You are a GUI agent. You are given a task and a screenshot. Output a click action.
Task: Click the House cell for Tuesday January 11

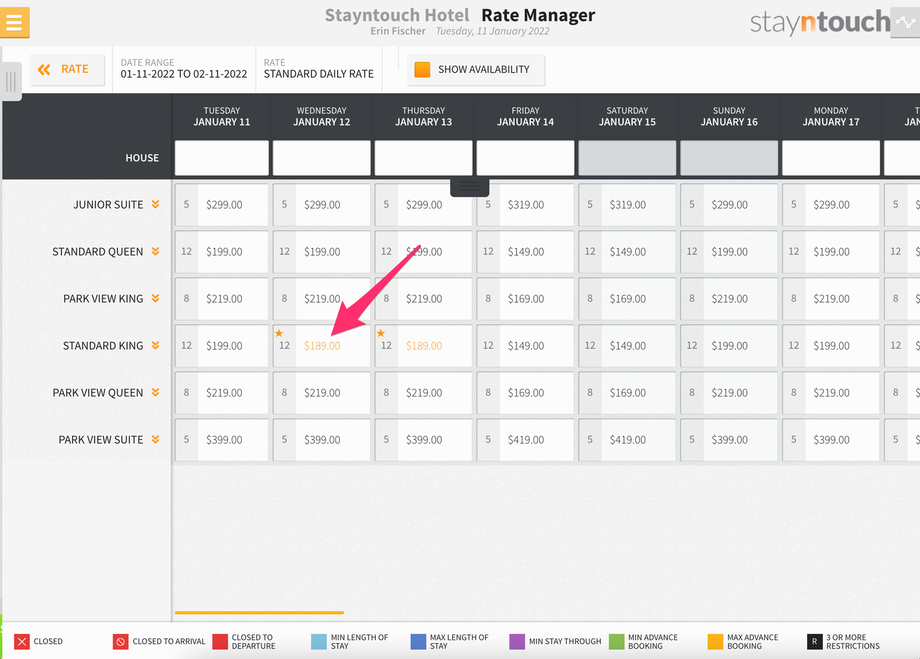click(x=222, y=158)
